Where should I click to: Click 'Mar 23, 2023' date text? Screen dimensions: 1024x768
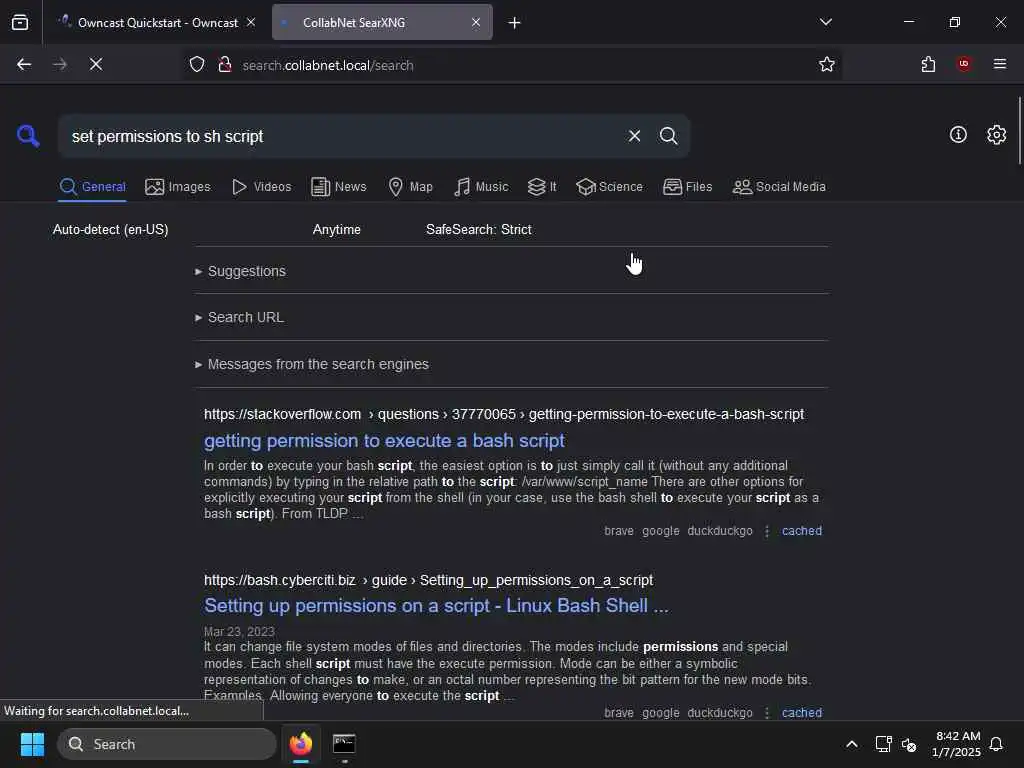point(239,632)
